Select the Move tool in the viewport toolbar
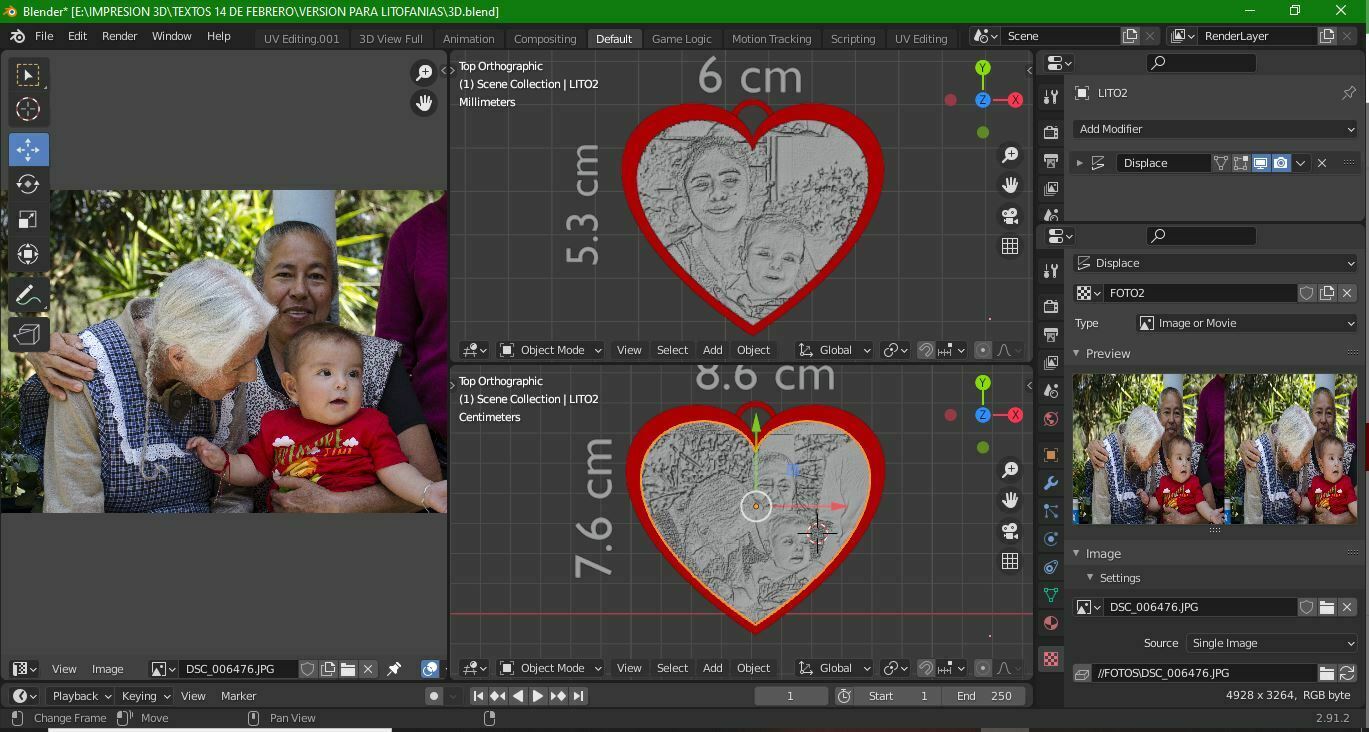 28,149
